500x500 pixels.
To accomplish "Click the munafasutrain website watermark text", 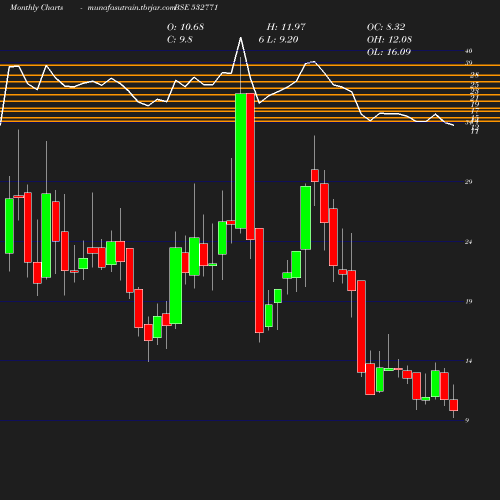I will pyautogui.click(x=131, y=7).
